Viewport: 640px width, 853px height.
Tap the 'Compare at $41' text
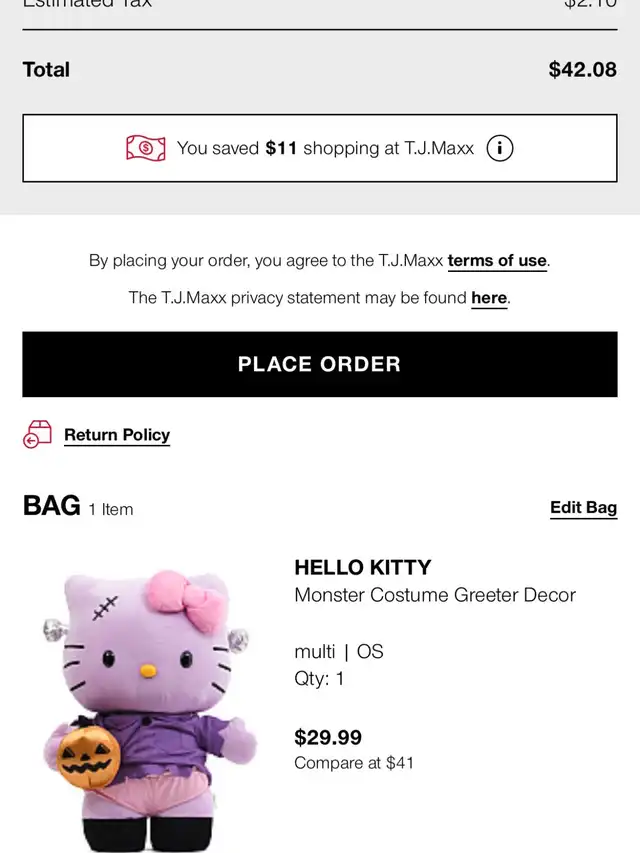(354, 763)
